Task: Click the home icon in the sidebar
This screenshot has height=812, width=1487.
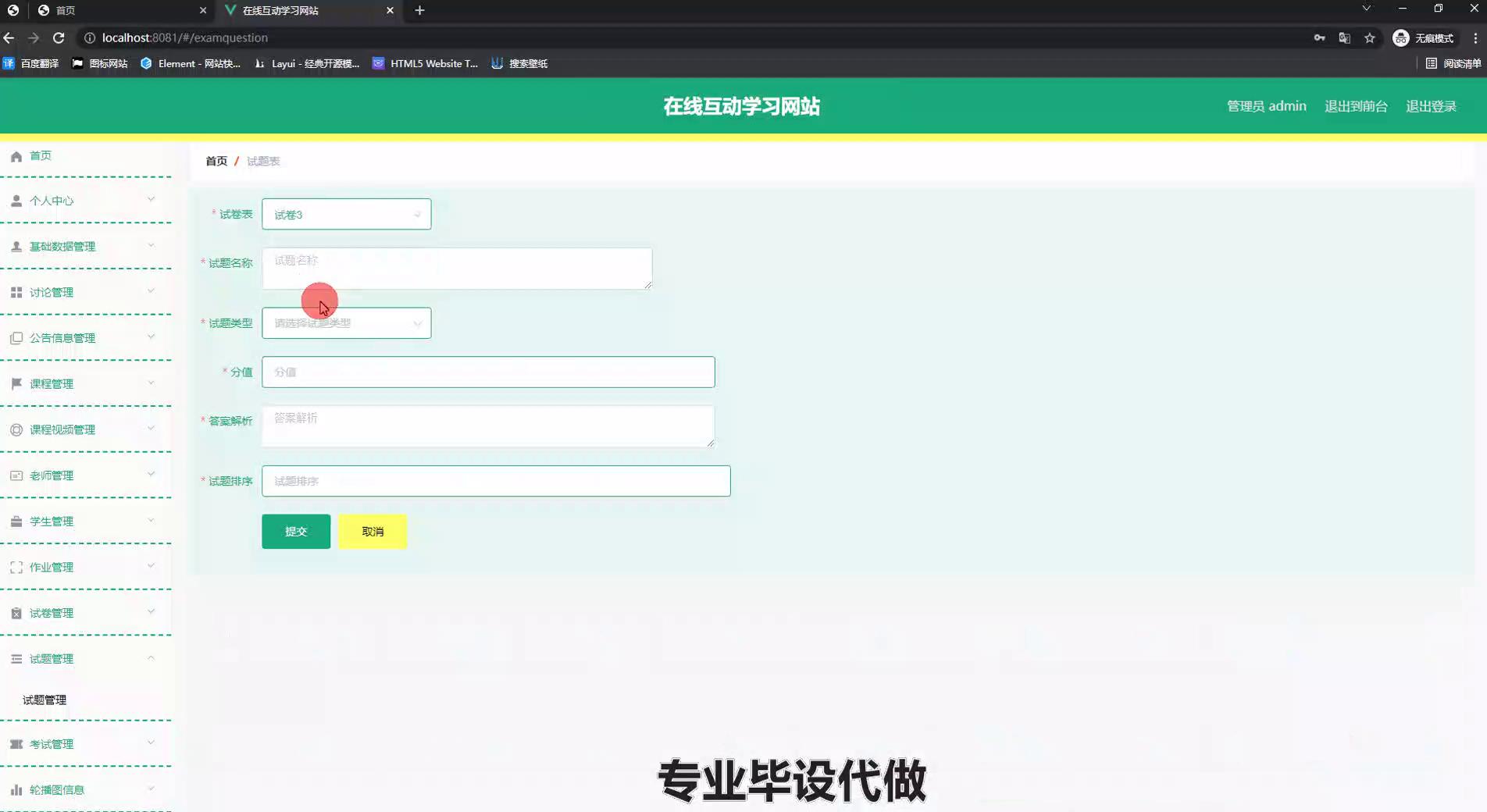Action: (16, 156)
